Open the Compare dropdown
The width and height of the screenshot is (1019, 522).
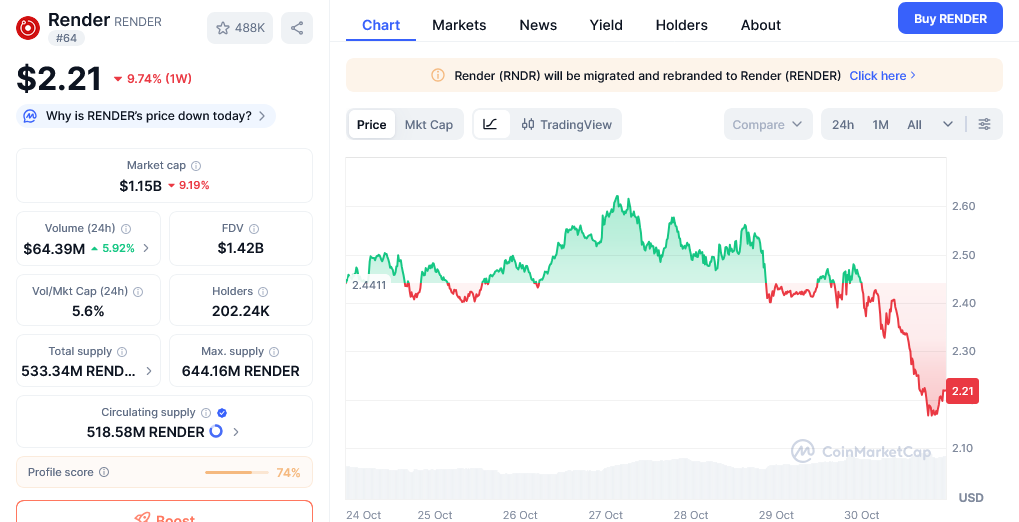tap(767, 124)
